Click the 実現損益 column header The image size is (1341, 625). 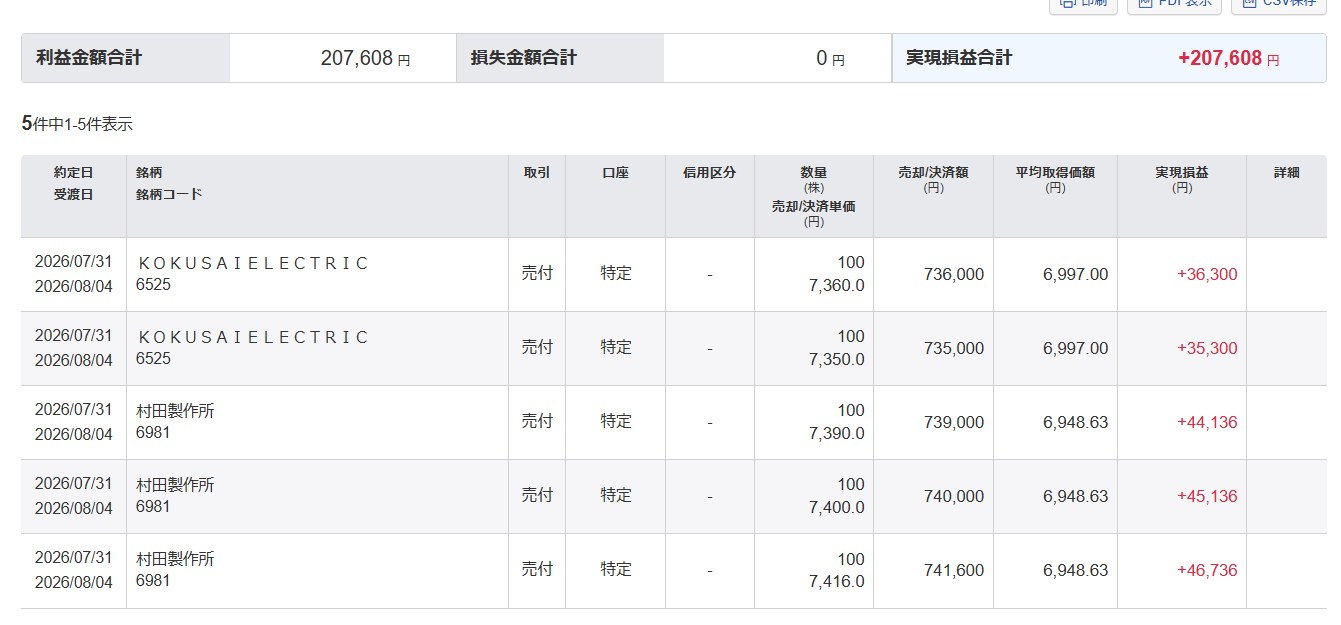[1181, 172]
